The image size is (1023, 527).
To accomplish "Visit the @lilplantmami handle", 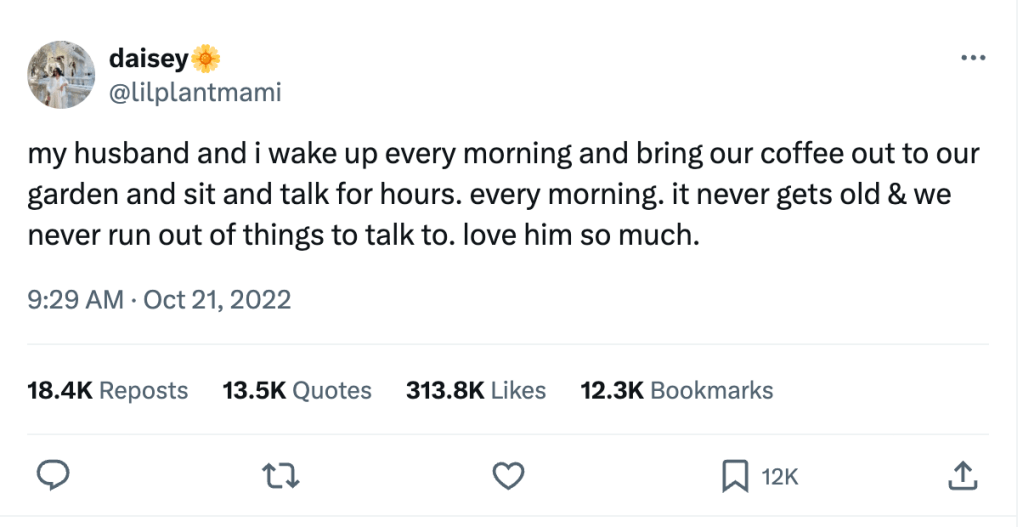I will coord(195,93).
